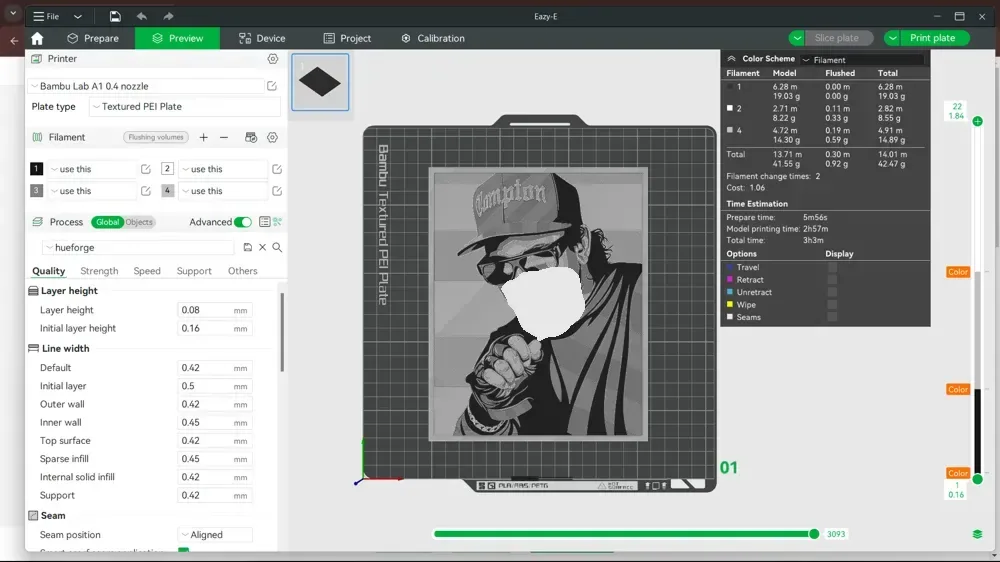Image resolution: width=1000 pixels, height=562 pixels.
Task: Collapse the Color Scheme panel arrow
Action: click(x=732, y=59)
